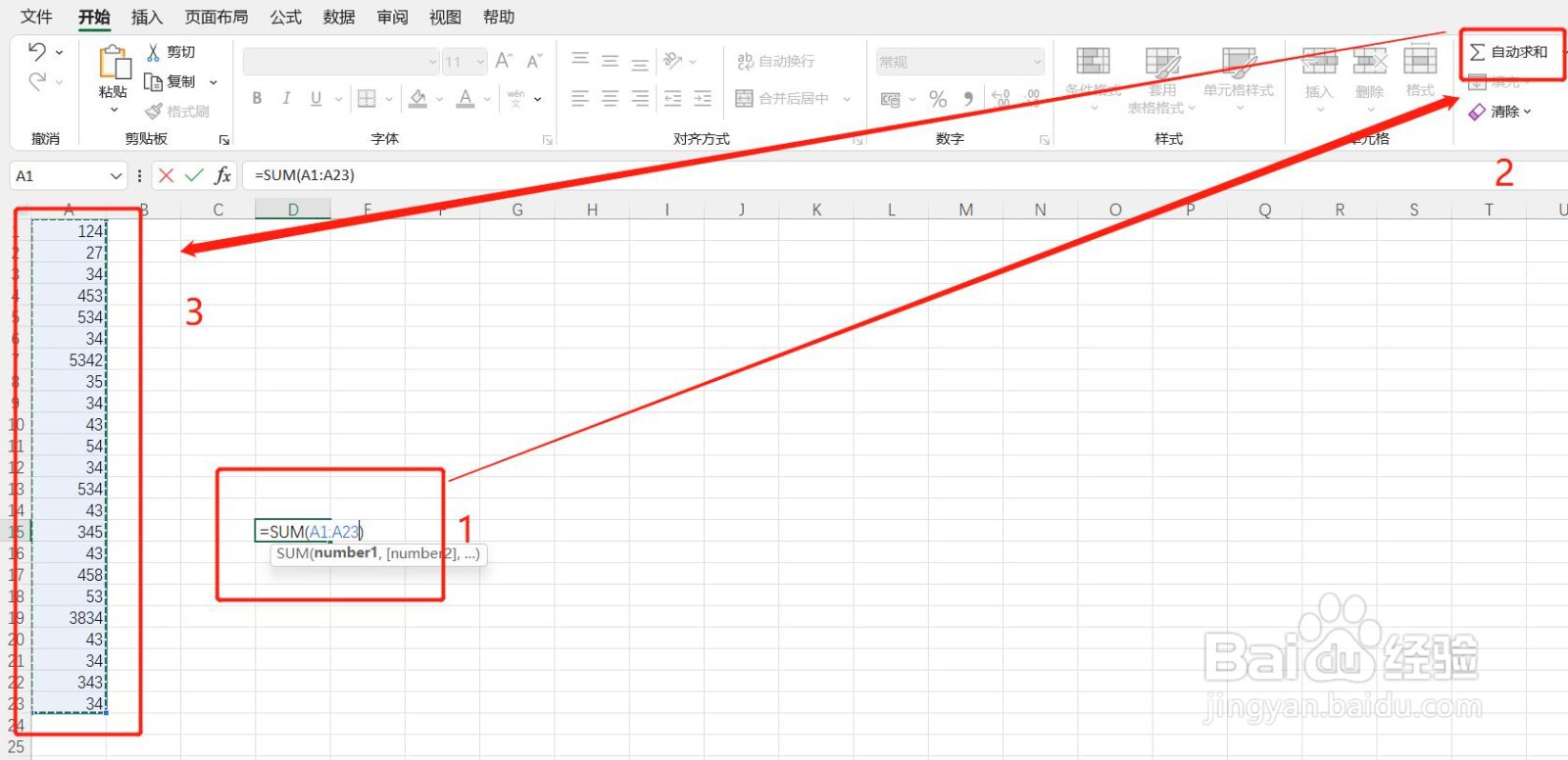Click the Paste clipboard icon

[x=114, y=63]
